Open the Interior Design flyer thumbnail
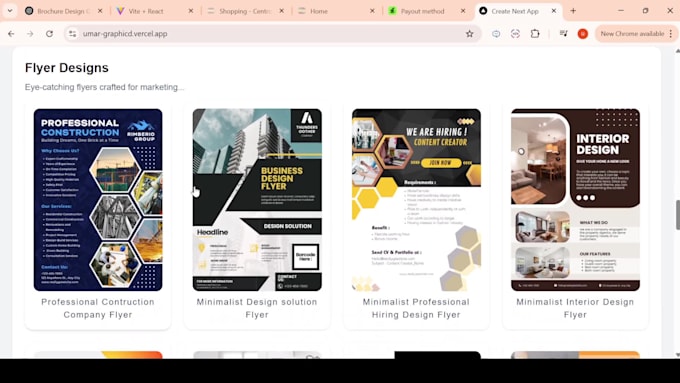Image resolution: width=680 pixels, height=383 pixels. pos(575,200)
